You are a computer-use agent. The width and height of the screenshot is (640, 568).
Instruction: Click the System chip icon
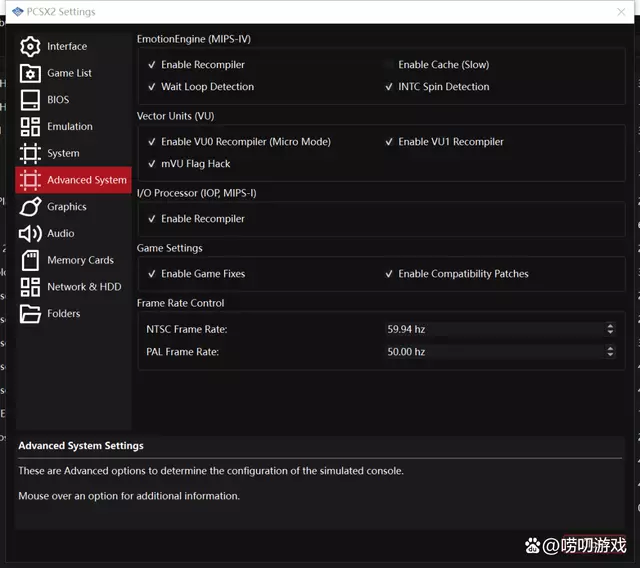tap(30, 153)
